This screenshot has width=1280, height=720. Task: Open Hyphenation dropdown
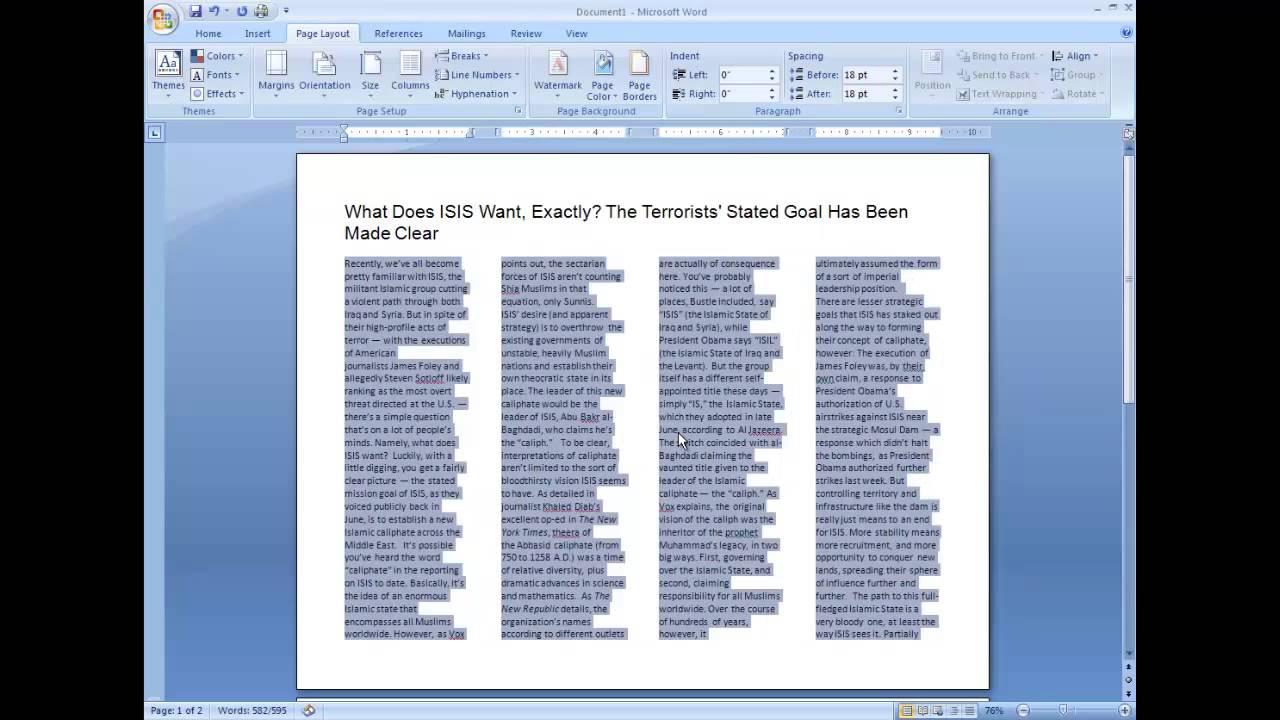[x=476, y=94]
